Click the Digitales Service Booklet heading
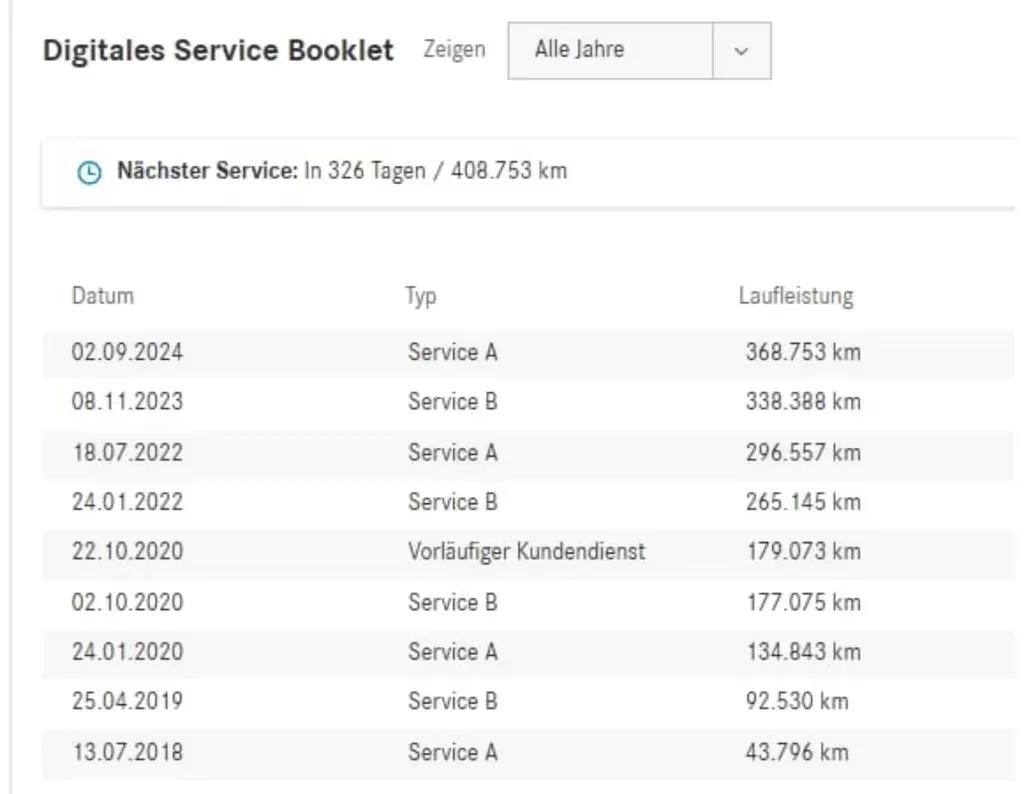 click(218, 51)
